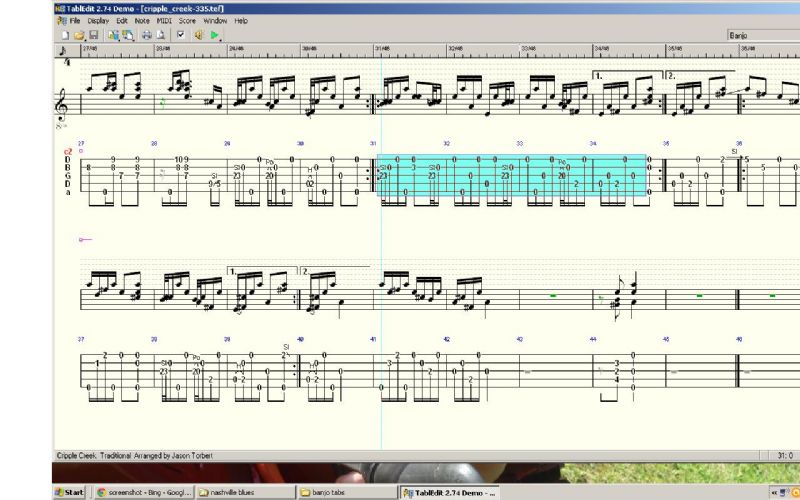Open the 'banjo tabs' folder taskbar button
Image resolution: width=800 pixels, height=500 pixels.
point(347,492)
